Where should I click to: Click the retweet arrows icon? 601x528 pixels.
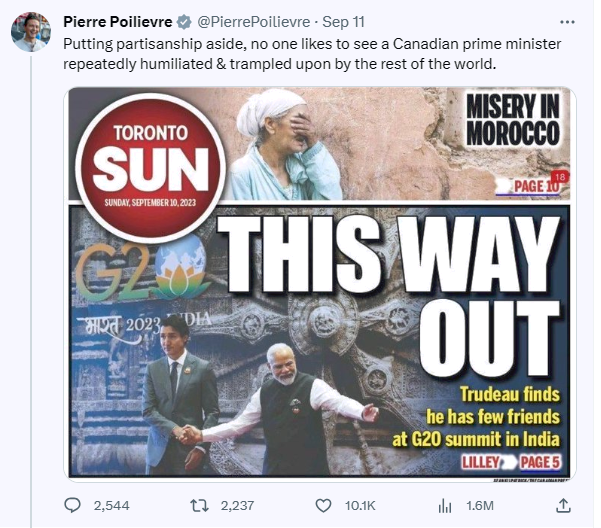point(200,505)
